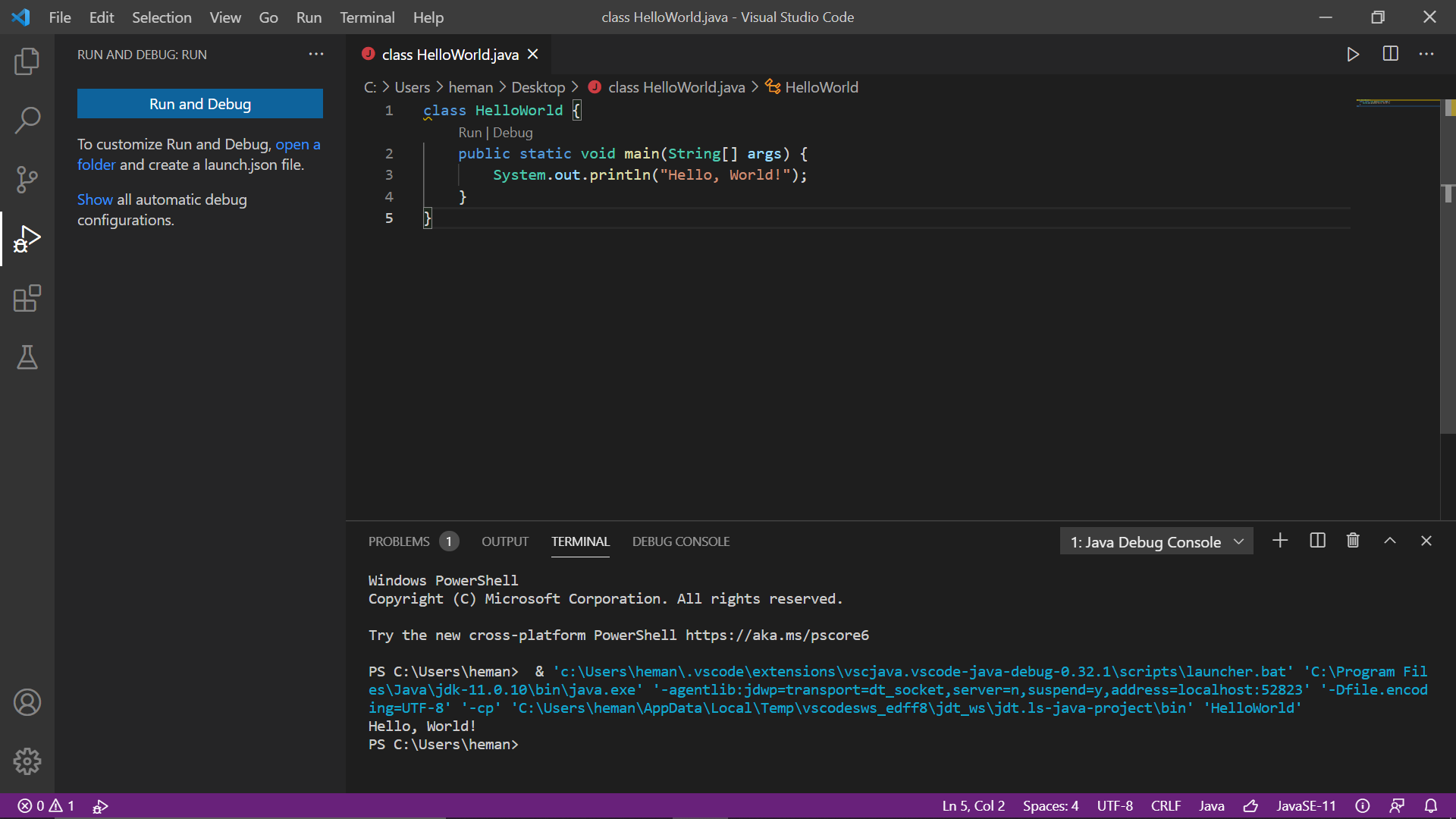Open the Search view icon
Image resolution: width=1456 pixels, height=819 pixels.
coord(27,120)
